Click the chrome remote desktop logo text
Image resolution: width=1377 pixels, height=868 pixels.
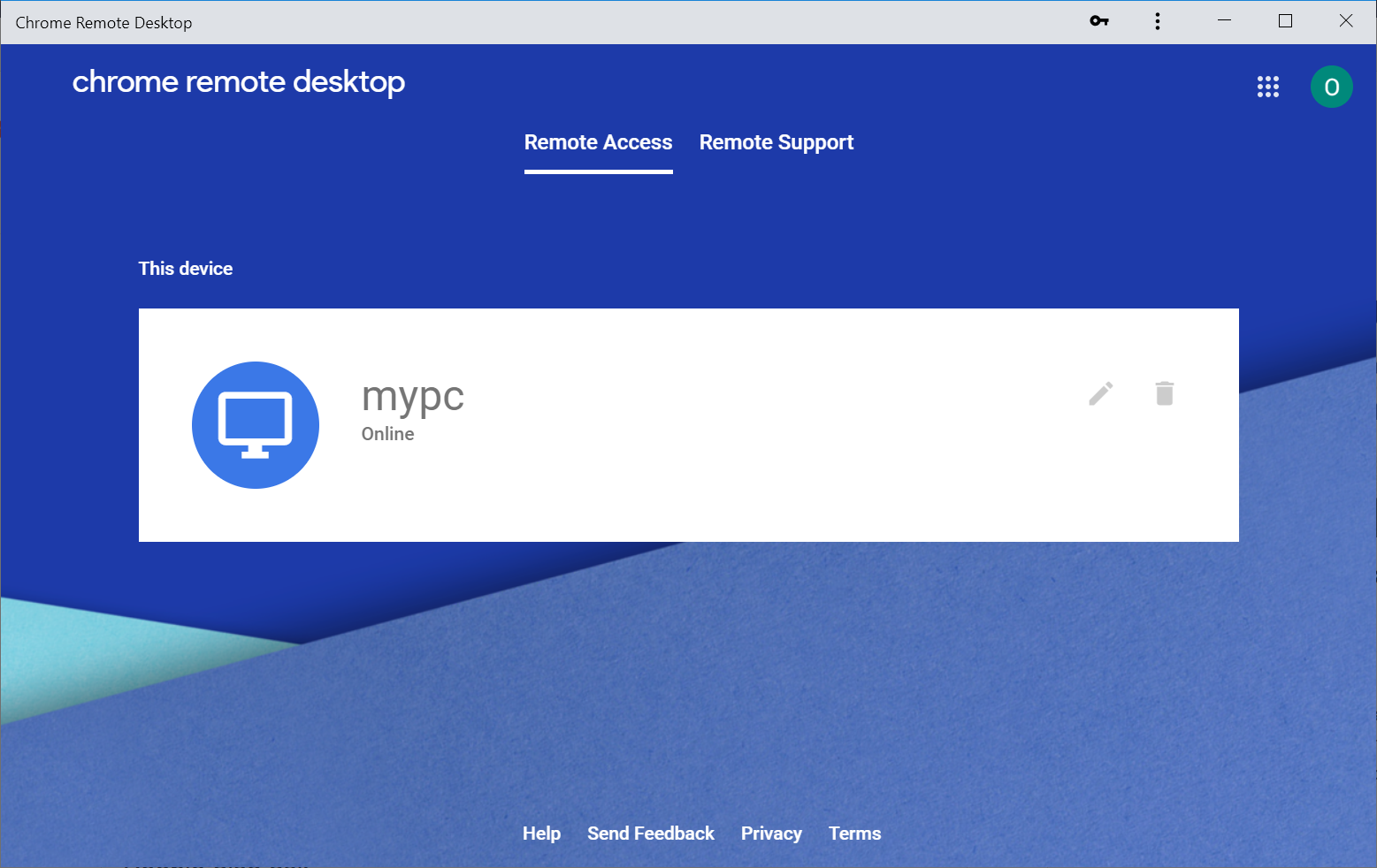pyautogui.click(x=239, y=82)
